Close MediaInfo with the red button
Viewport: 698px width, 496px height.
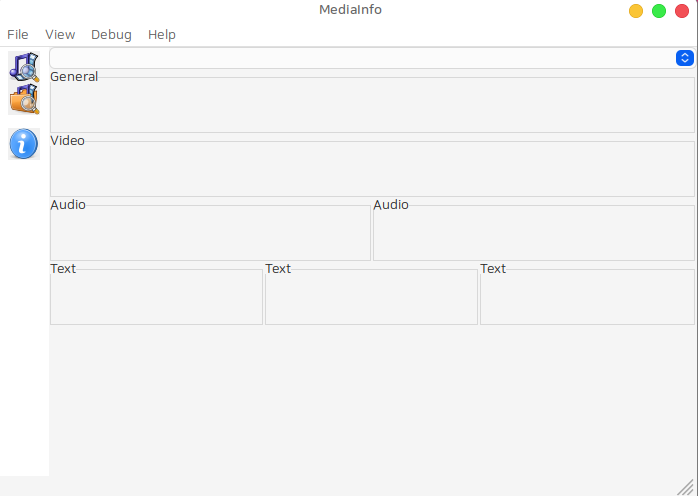point(682,11)
